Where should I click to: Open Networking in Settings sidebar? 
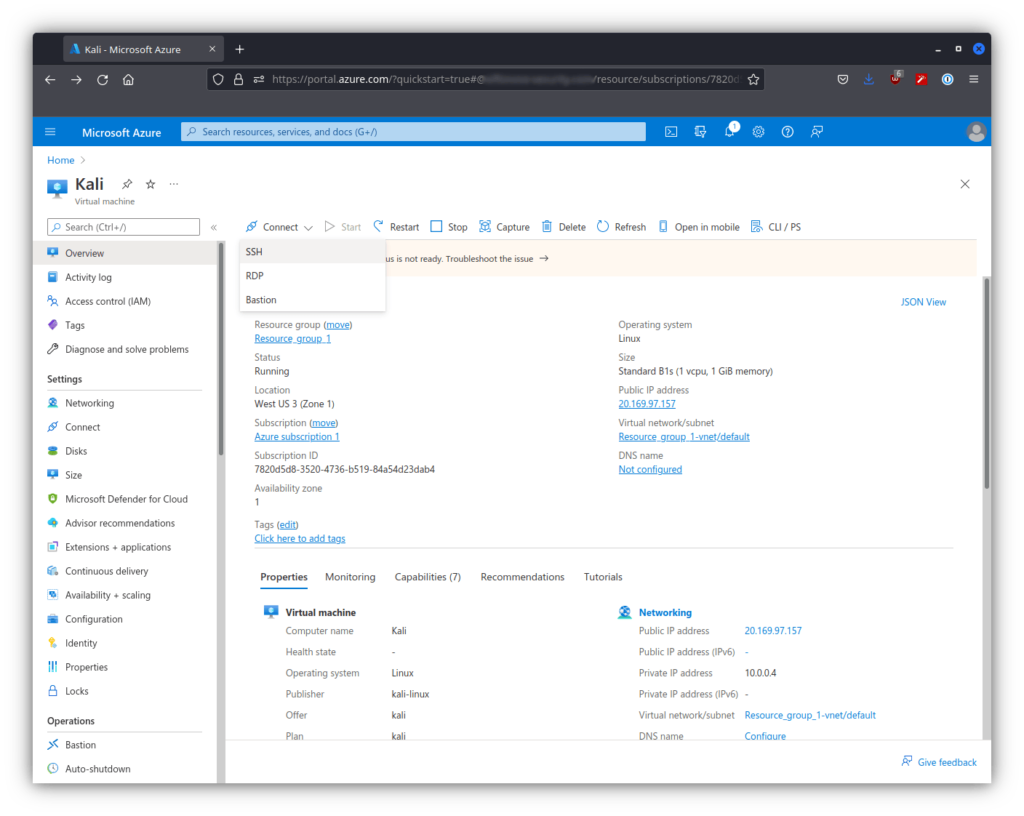click(x=89, y=403)
